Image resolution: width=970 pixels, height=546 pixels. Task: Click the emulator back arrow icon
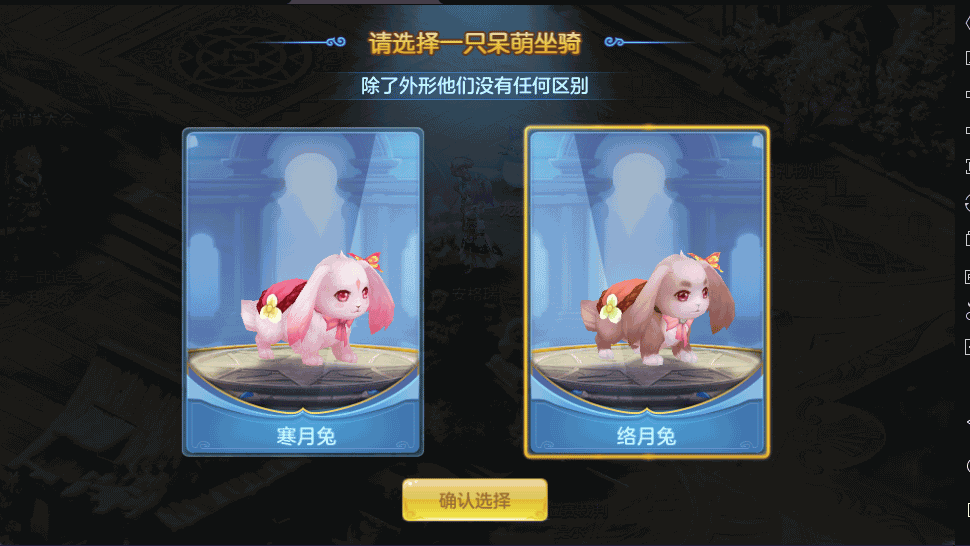967,422
